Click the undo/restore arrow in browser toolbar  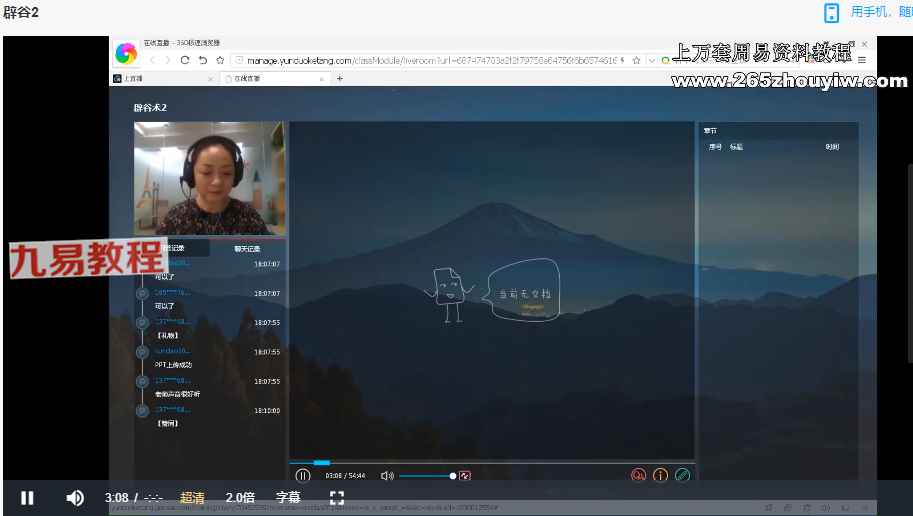[203, 60]
